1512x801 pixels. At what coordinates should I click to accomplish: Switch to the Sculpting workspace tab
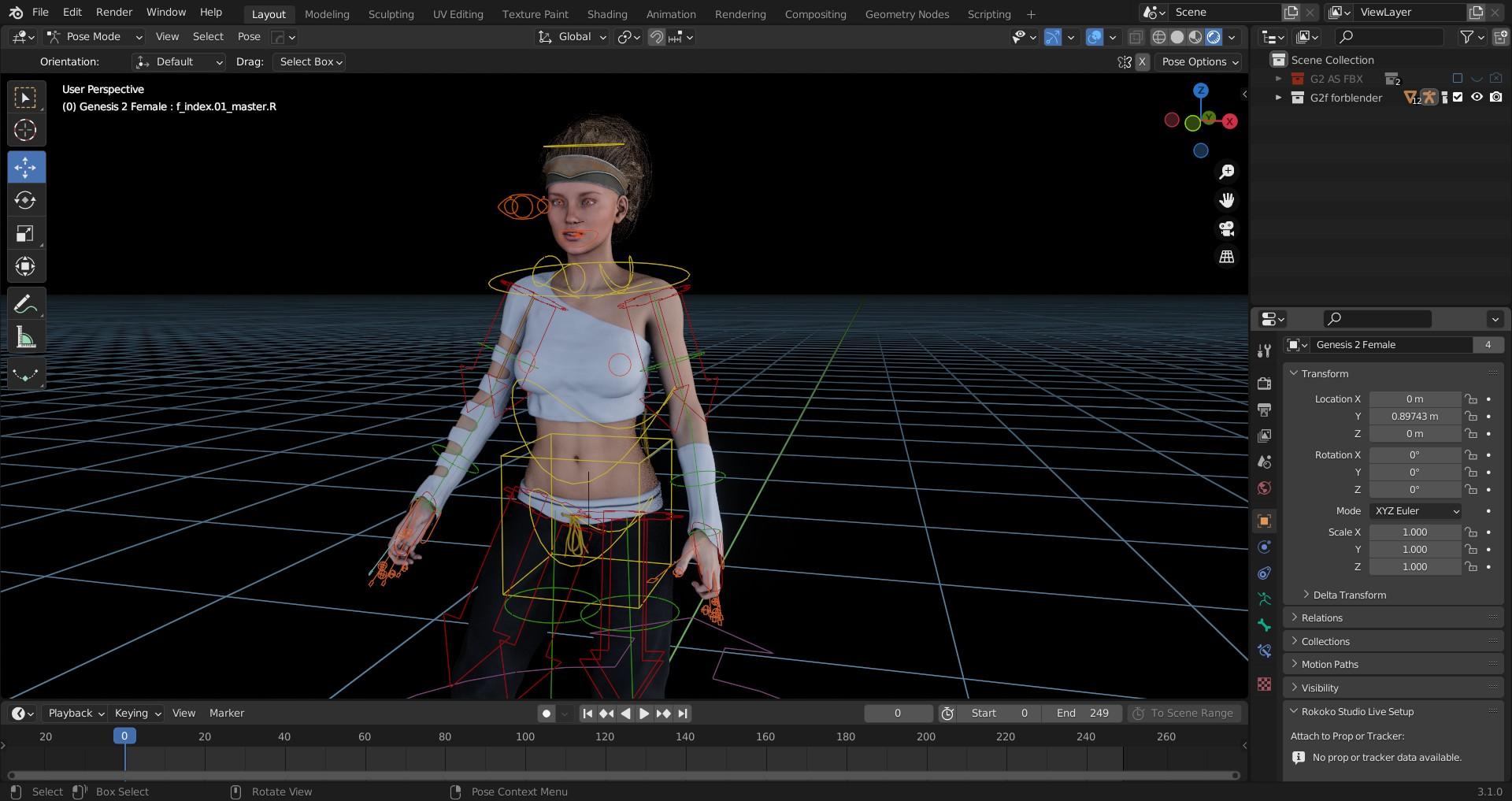(x=391, y=14)
